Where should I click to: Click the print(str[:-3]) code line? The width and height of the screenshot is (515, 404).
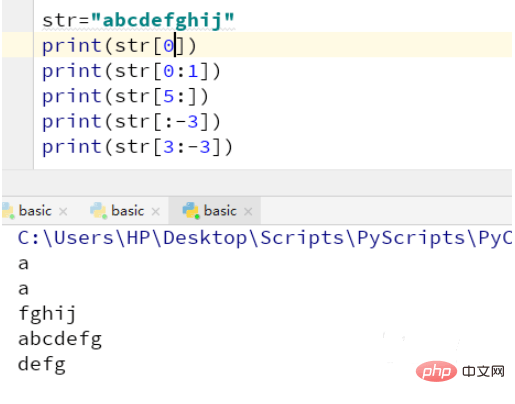pyautogui.click(x=131, y=122)
